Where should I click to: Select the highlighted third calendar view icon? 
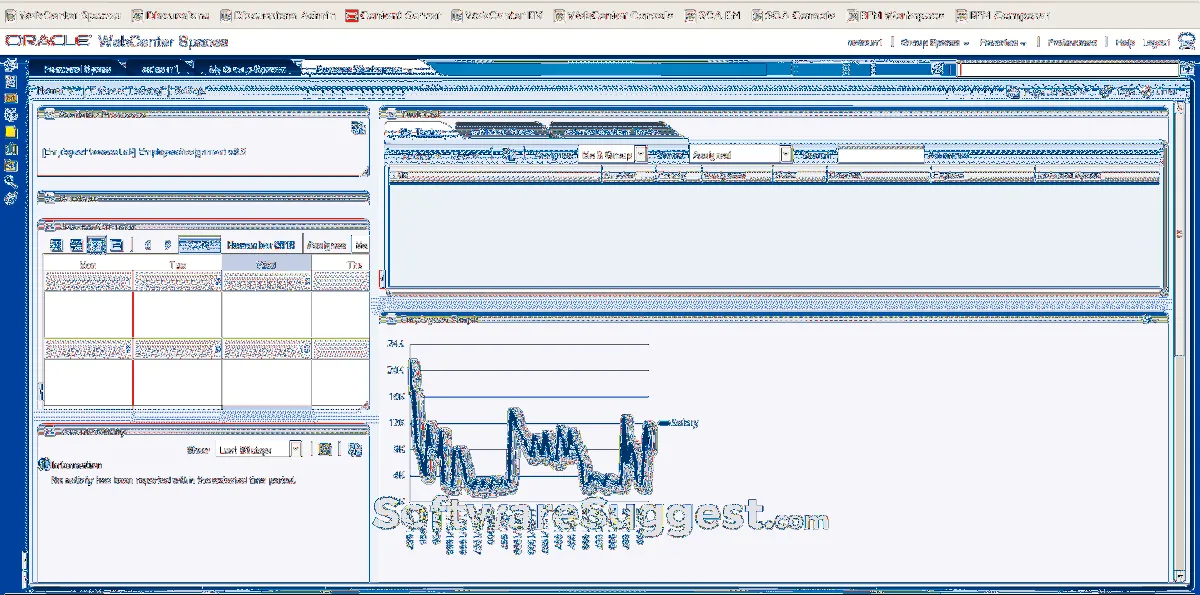(x=96, y=245)
